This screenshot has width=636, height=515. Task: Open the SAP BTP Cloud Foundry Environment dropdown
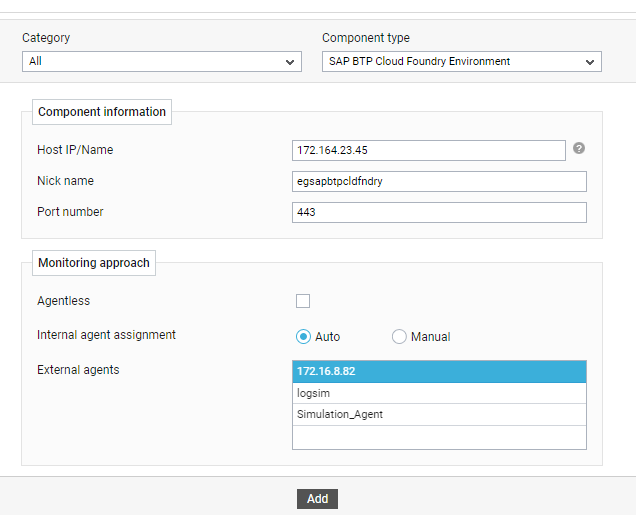pyautogui.click(x=462, y=62)
